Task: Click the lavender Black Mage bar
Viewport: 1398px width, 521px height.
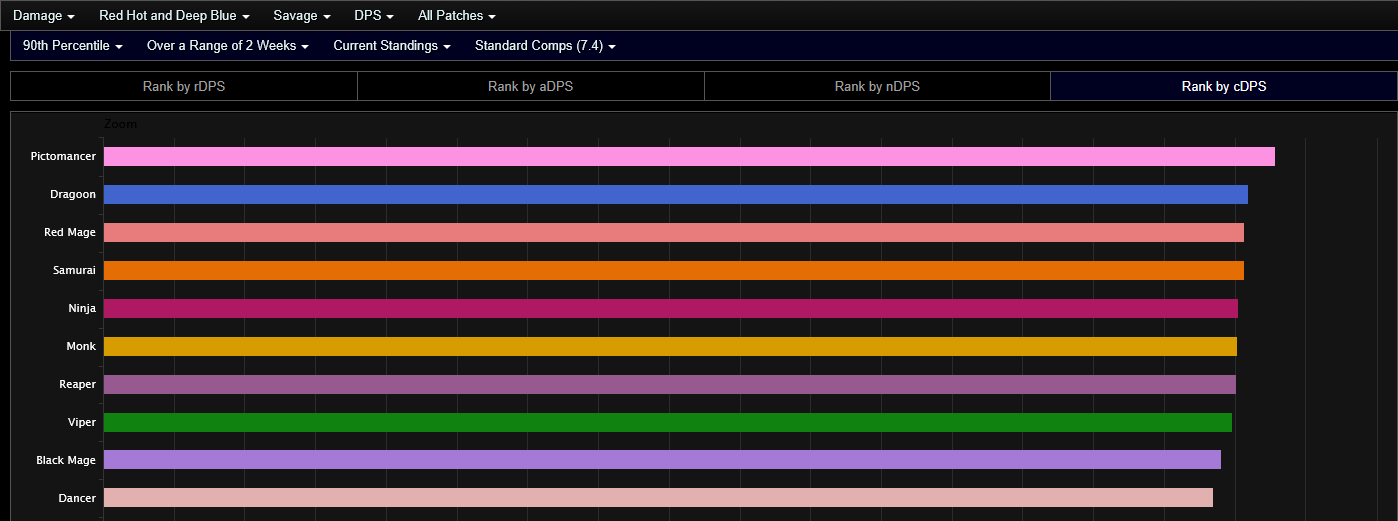Action: 662,460
